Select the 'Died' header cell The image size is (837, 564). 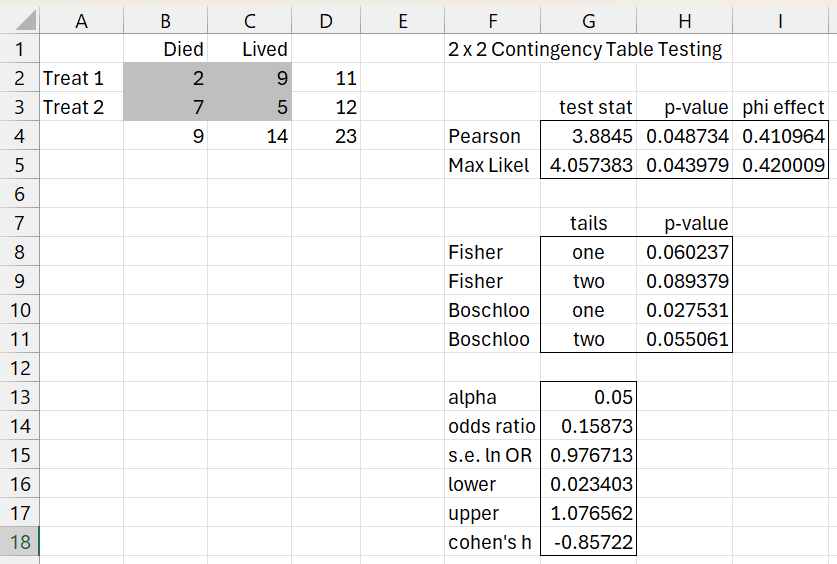click(165, 49)
